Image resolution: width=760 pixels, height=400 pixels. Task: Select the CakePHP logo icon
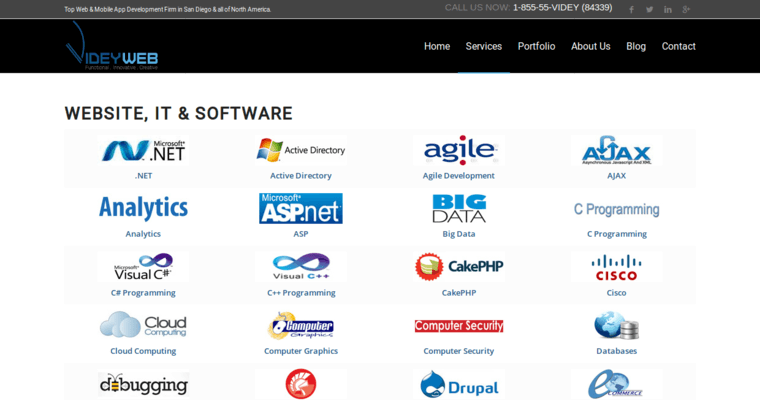point(458,267)
